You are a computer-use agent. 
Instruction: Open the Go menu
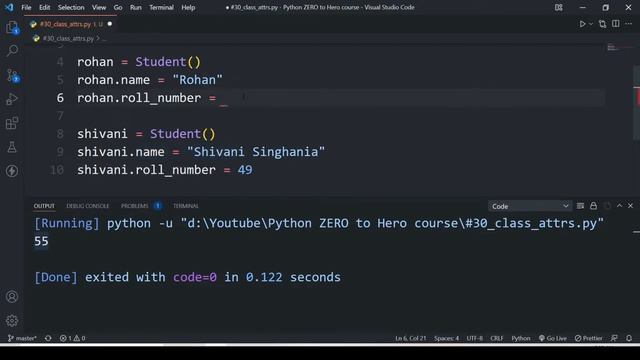click(118, 7)
